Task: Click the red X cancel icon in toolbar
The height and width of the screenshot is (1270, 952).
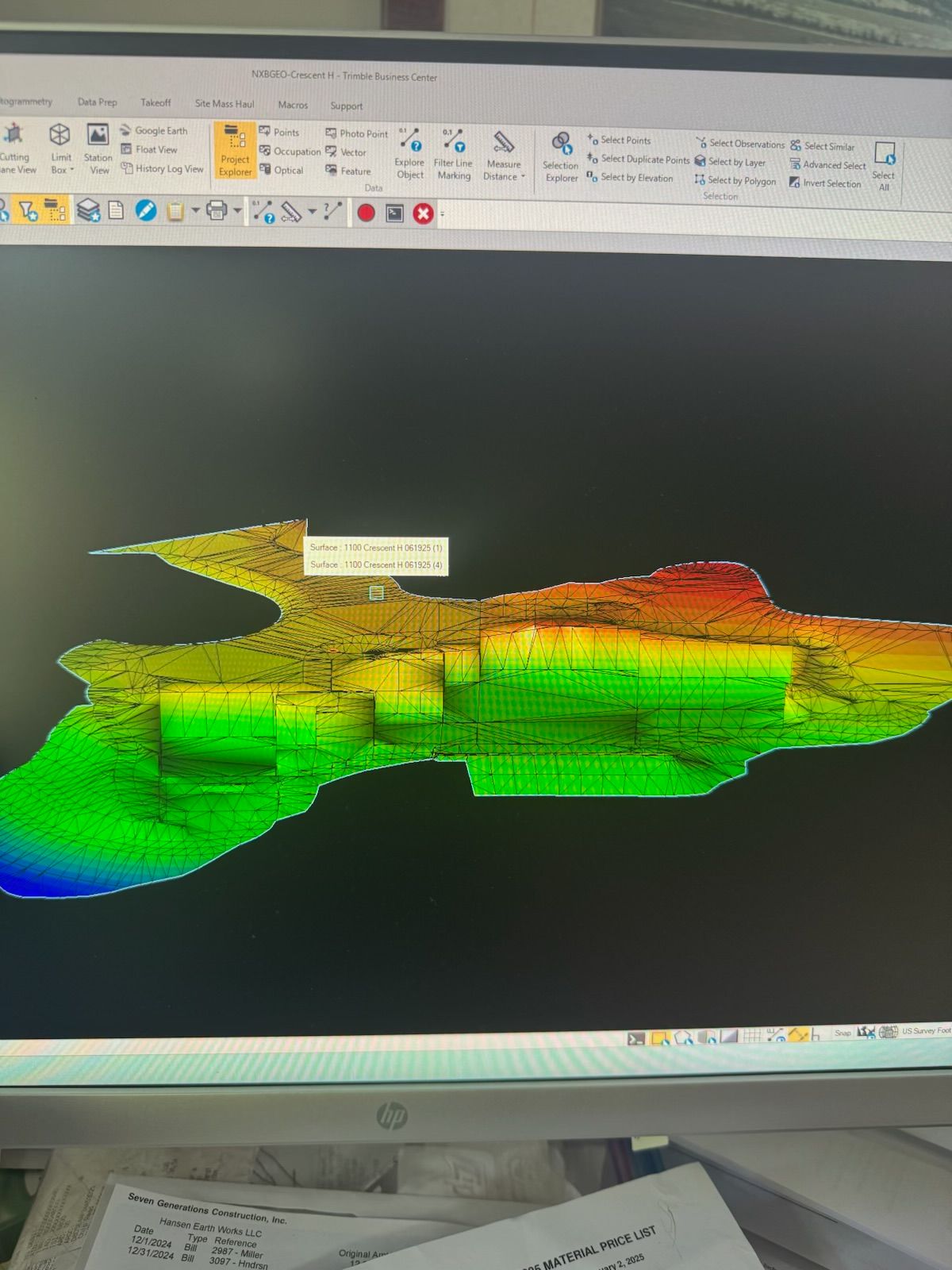Action: pyautogui.click(x=423, y=214)
